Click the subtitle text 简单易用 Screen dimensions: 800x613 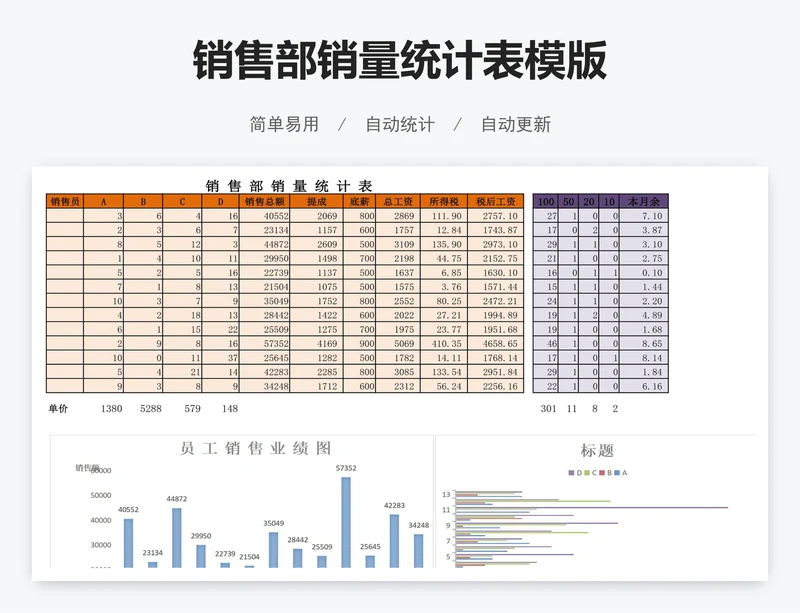pyautogui.click(x=284, y=125)
